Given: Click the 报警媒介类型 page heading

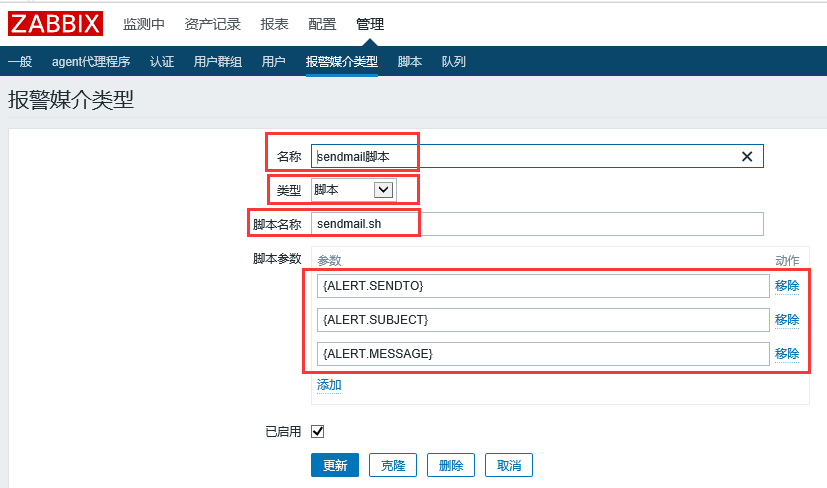Looking at the screenshot, I should [x=71, y=100].
